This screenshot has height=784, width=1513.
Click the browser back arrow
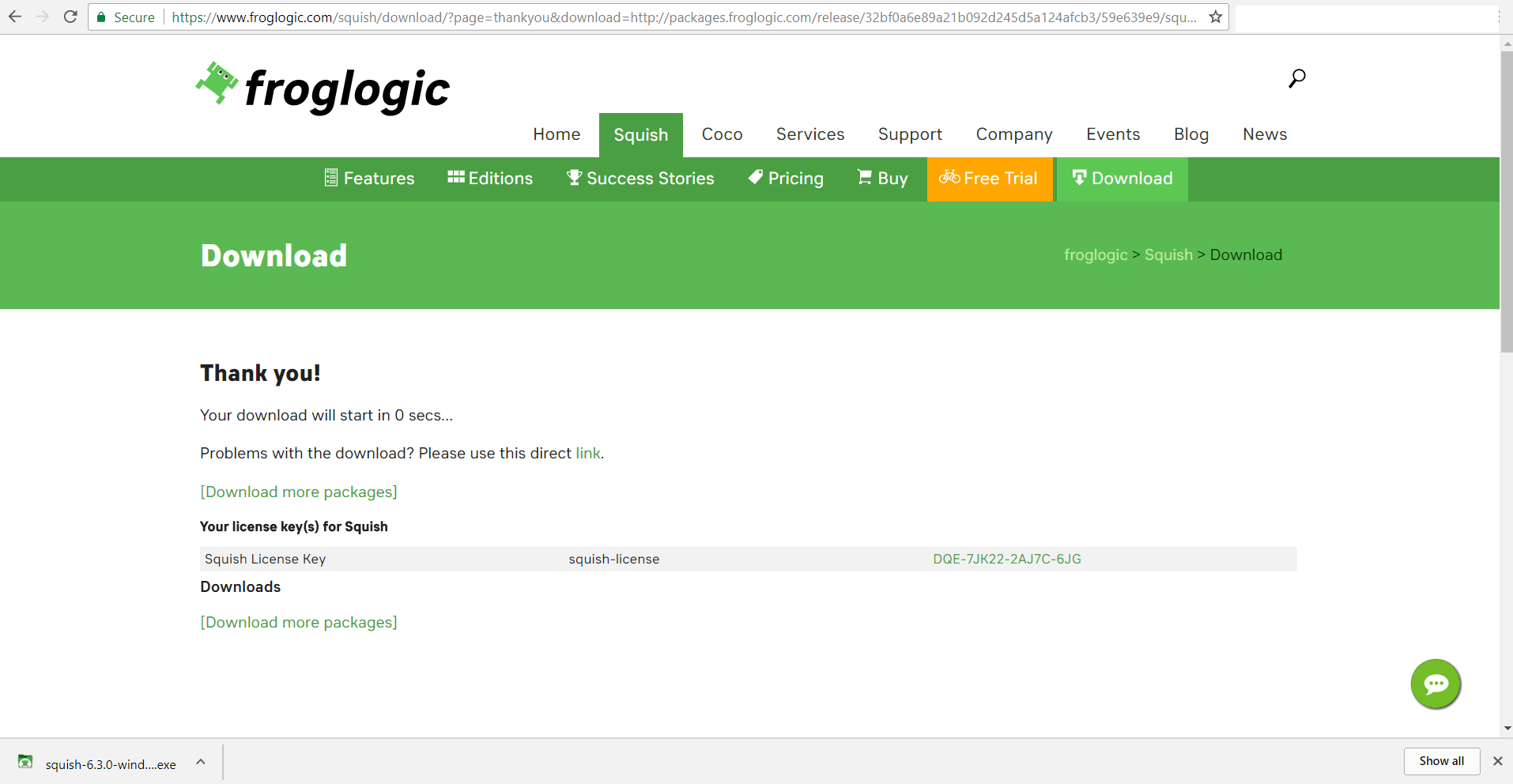[x=15, y=17]
